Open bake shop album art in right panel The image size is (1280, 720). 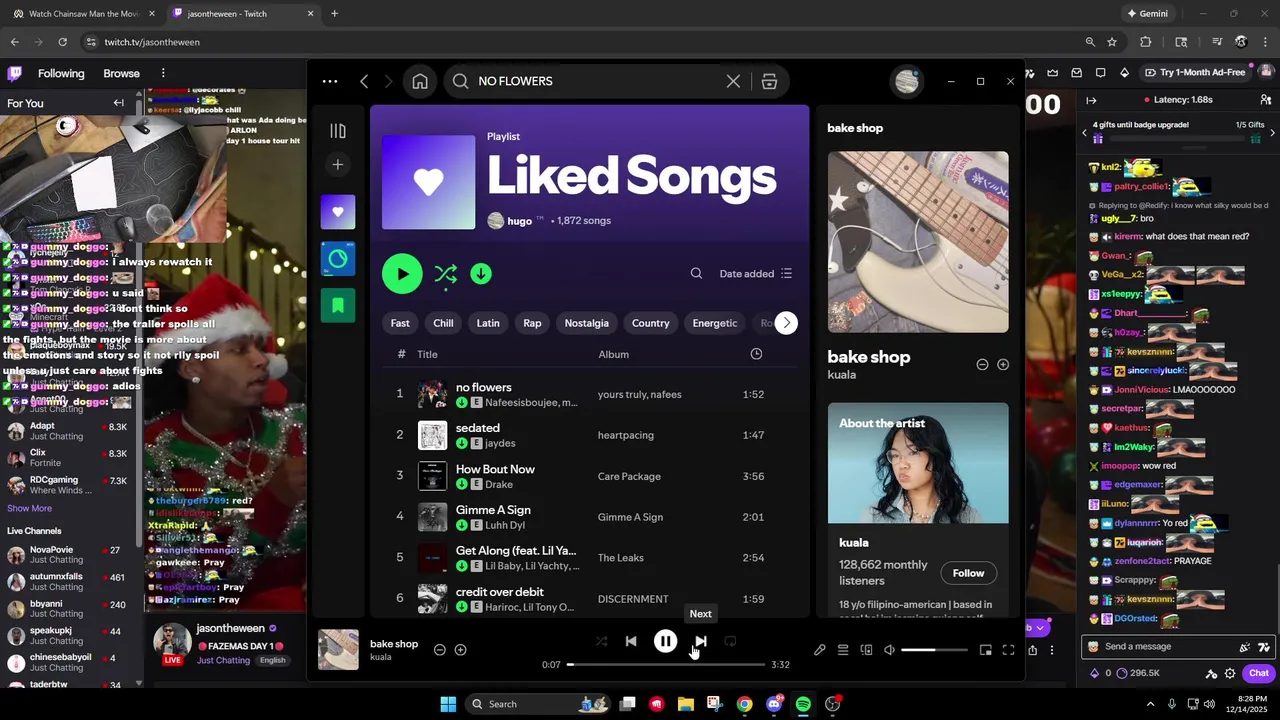pos(918,242)
